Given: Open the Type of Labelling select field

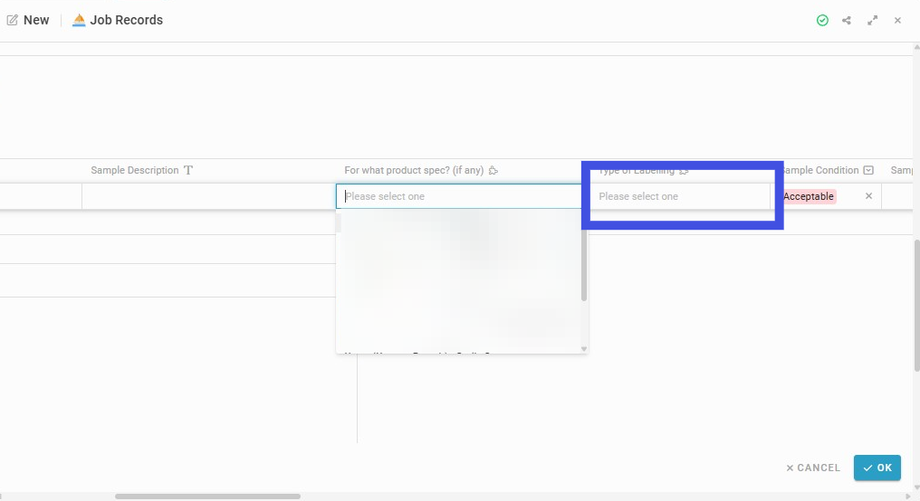Looking at the screenshot, I should click(x=681, y=197).
